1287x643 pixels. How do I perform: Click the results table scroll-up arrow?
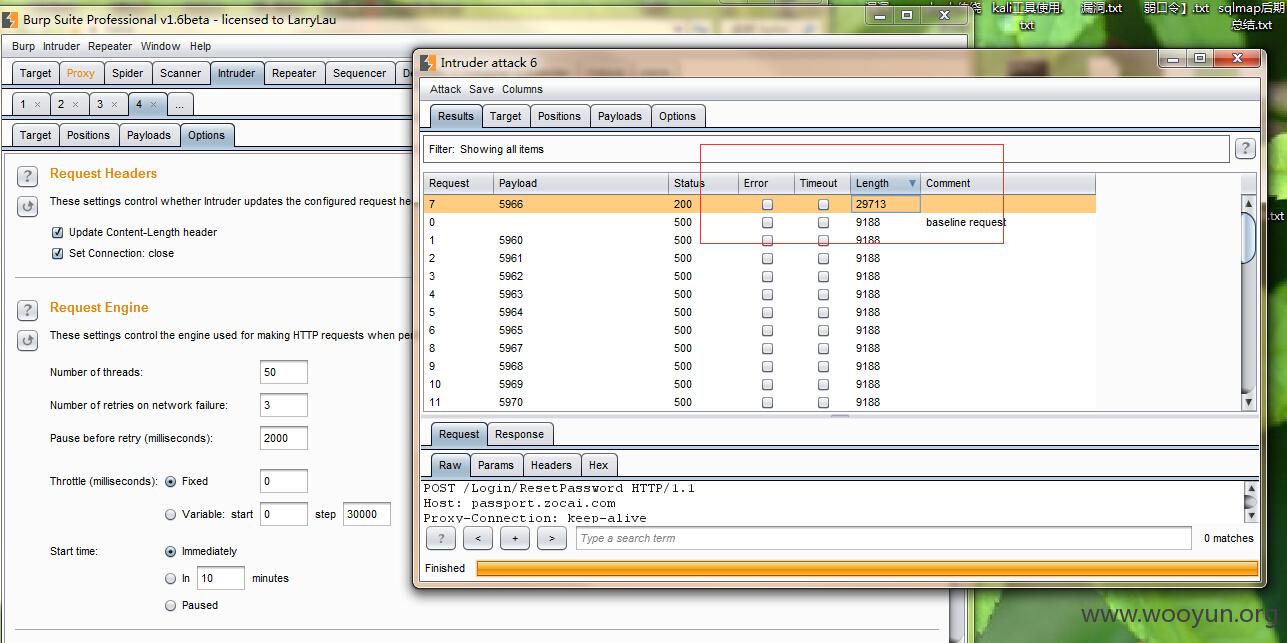(1249, 203)
